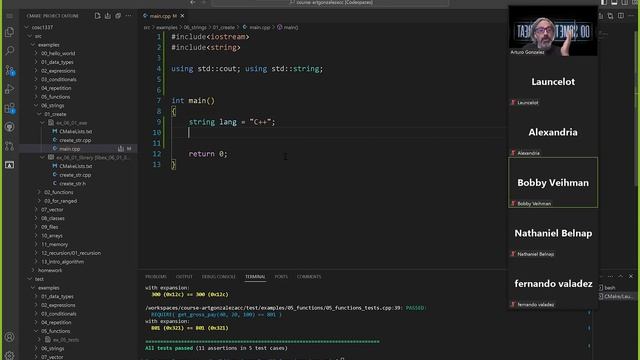Open the Extensions view
The height and width of the screenshot is (360, 640).
tap(9, 108)
